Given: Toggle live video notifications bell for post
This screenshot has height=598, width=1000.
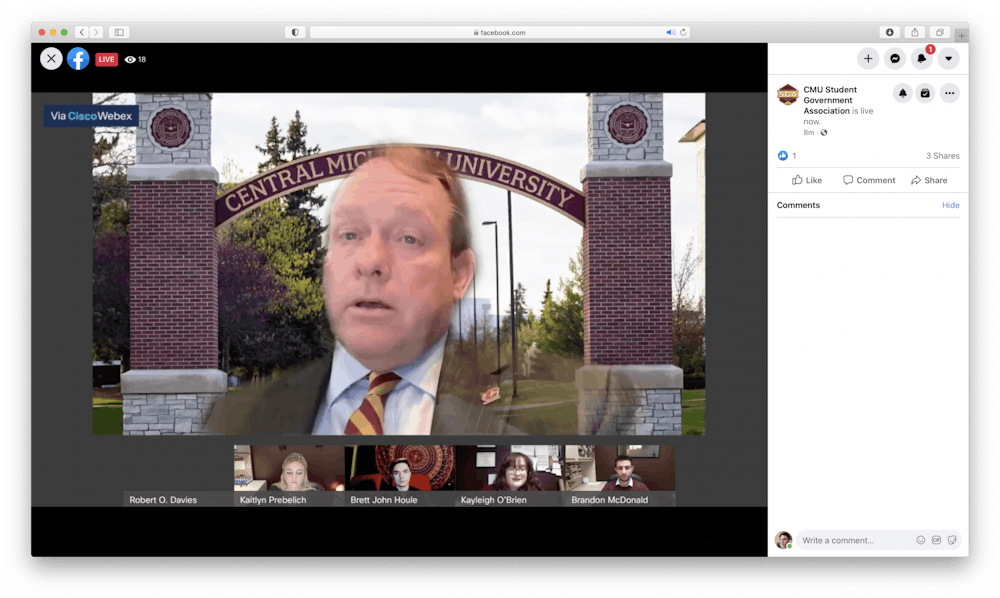Looking at the screenshot, I should [x=903, y=93].
